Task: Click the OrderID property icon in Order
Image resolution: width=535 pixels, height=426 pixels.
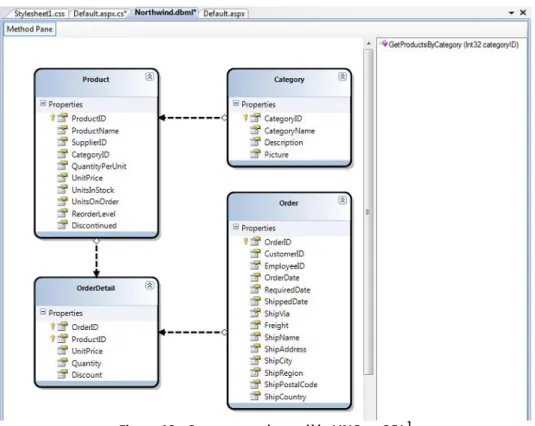Action: (255, 241)
